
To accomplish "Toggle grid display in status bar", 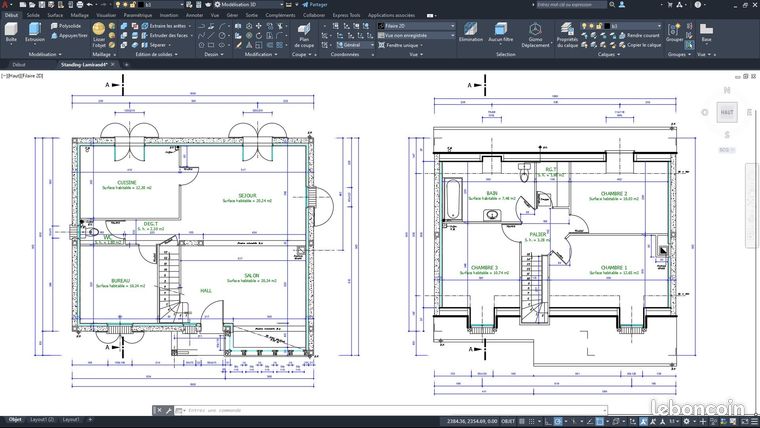I will 522,421.
